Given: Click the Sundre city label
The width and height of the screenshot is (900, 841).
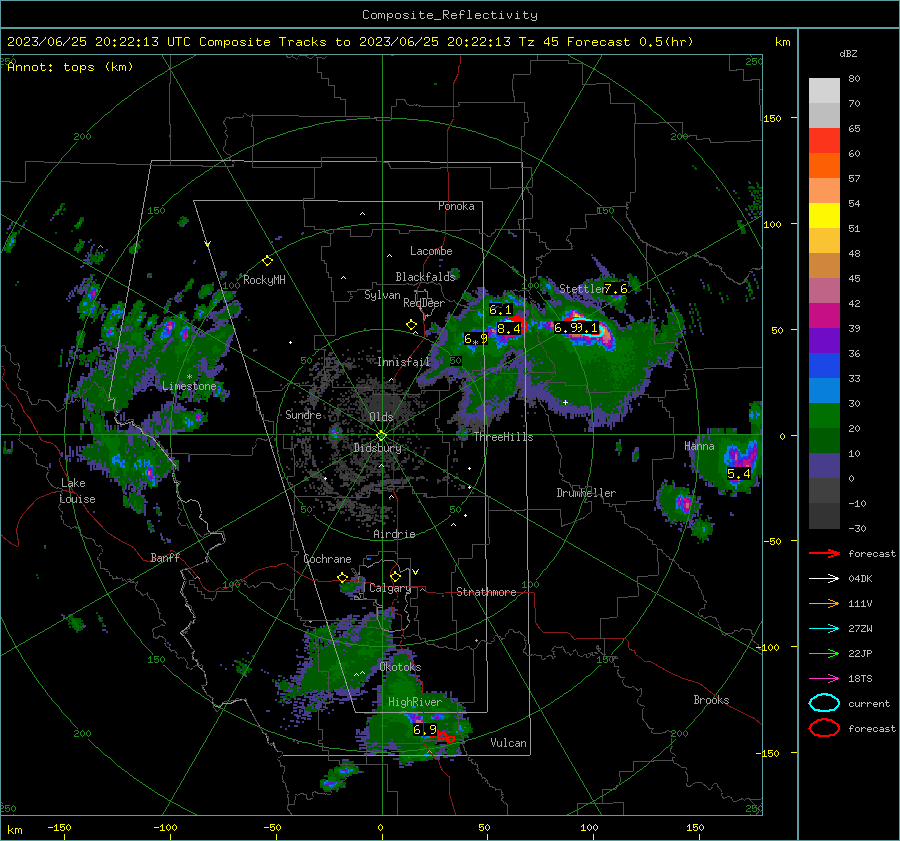Looking at the screenshot, I should 304,414.
